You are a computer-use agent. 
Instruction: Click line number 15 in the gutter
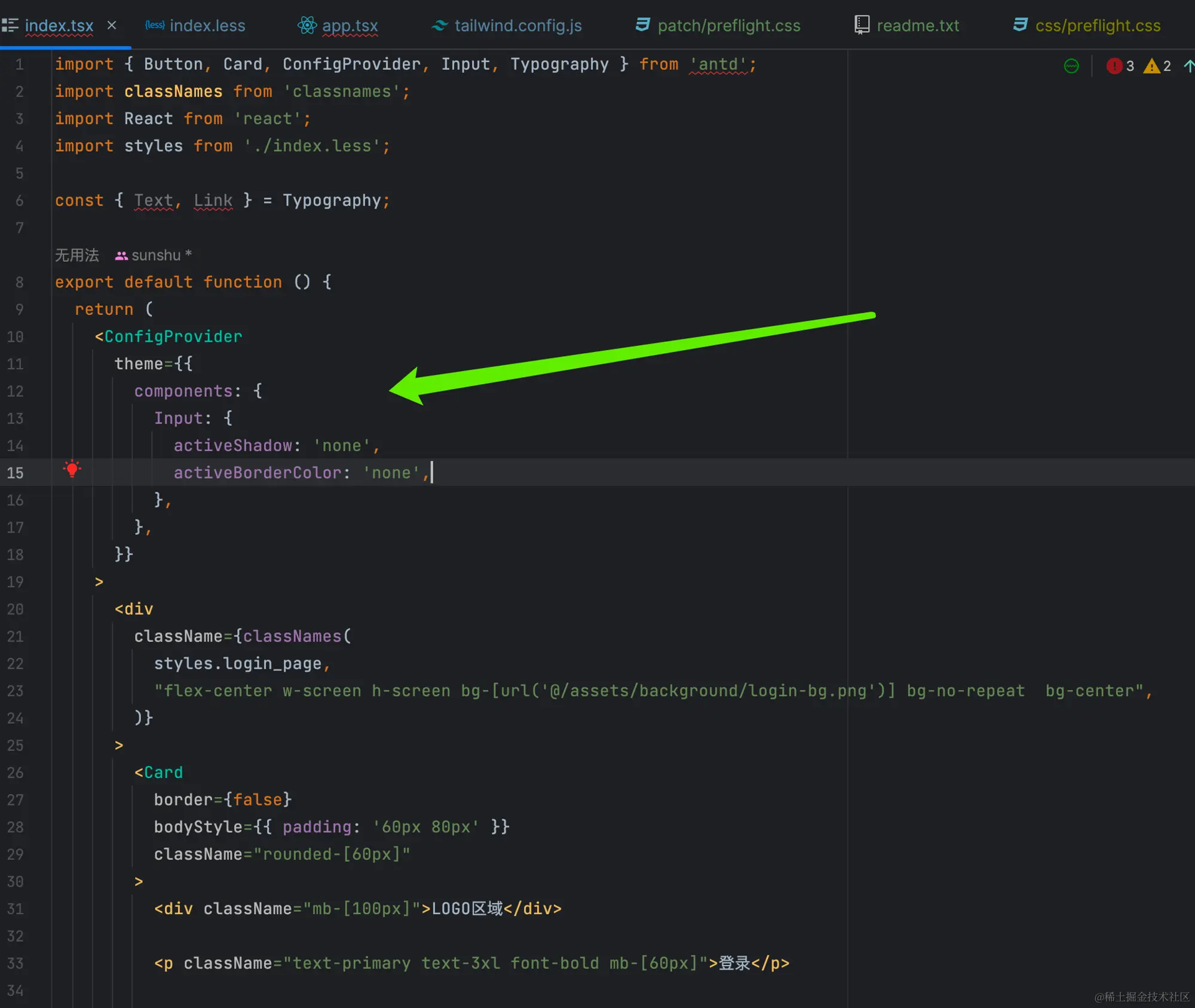[x=16, y=473]
